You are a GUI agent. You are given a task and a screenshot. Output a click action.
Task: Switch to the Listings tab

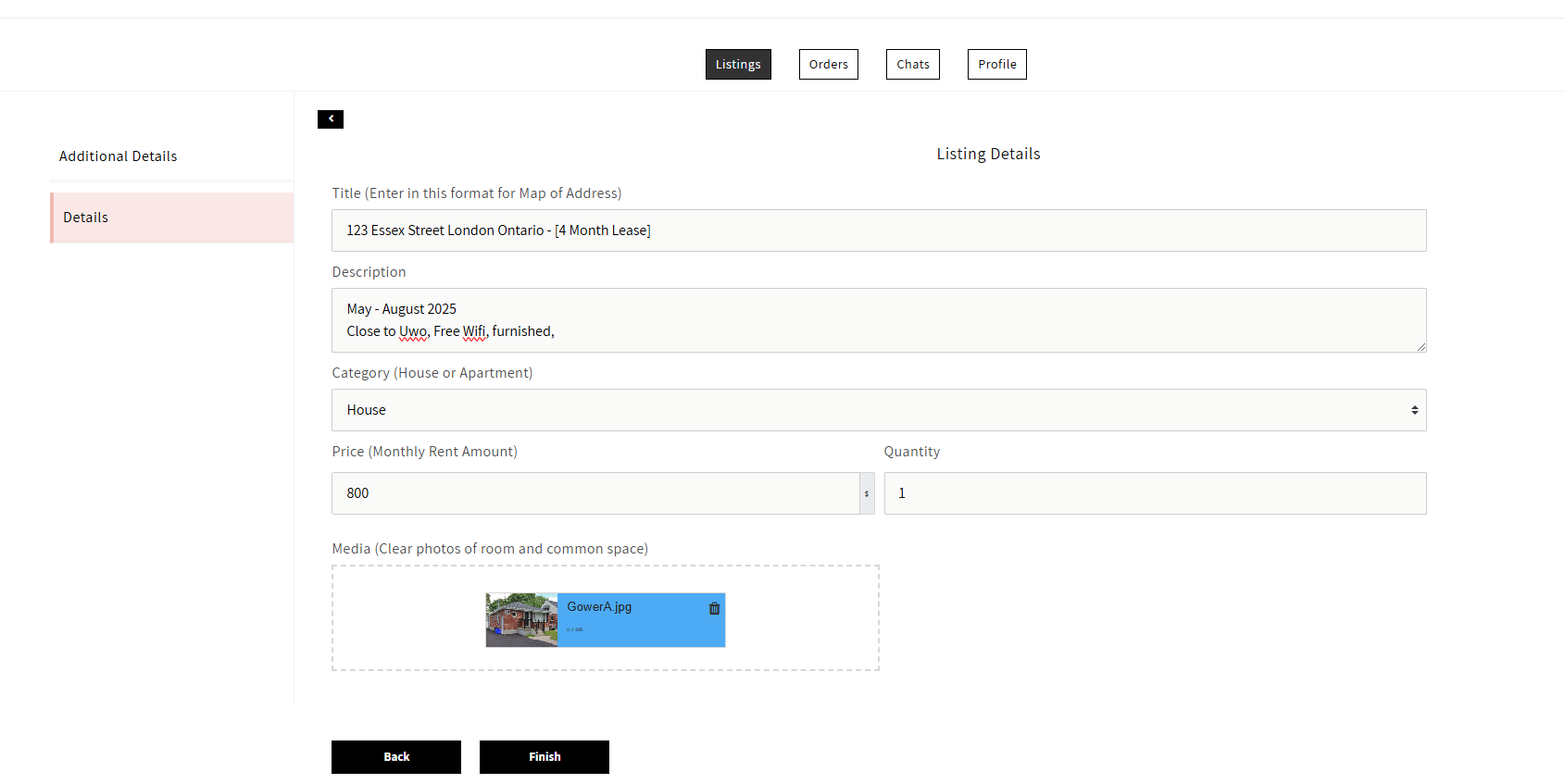737,65
